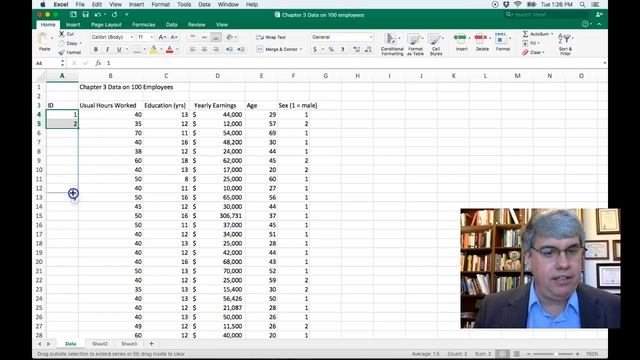The height and width of the screenshot is (360, 640).
Task: Toggle align text right
Action: [x=216, y=49]
